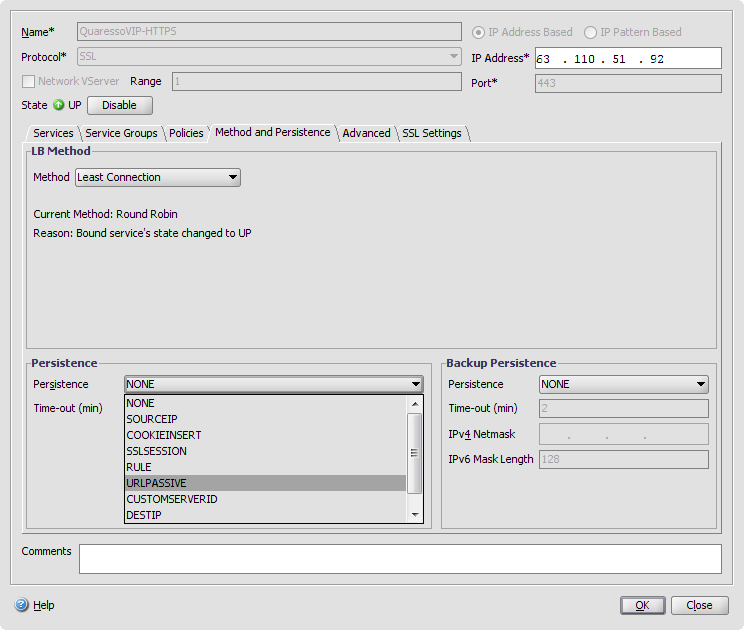Screen dimensions: 744x630
Task: Switch to the Services tab
Action: point(53,133)
